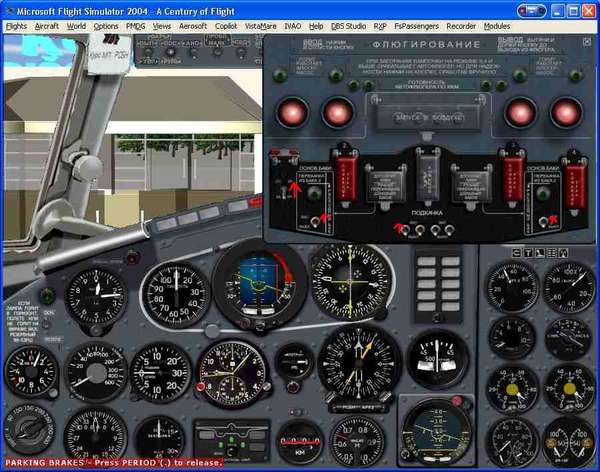Click the attitude indicator with blue display
Image resolution: width=600 pixels, height=472 pixels.
tap(259, 284)
